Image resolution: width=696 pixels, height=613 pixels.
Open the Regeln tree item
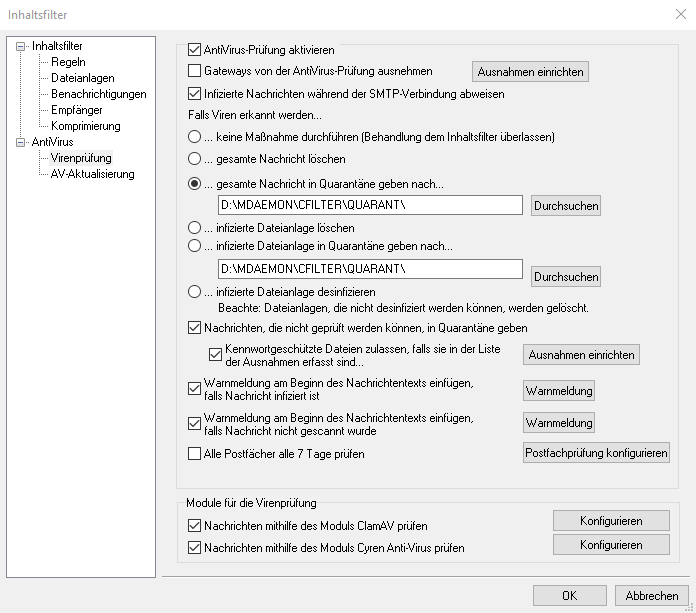point(68,62)
